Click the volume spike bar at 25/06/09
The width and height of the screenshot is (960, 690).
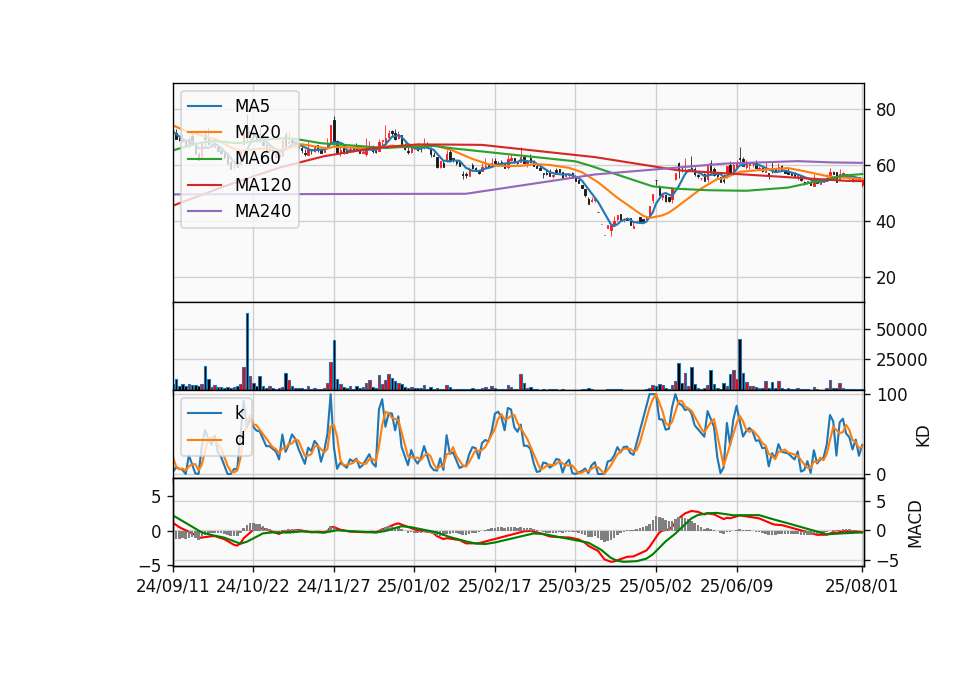coord(740,364)
